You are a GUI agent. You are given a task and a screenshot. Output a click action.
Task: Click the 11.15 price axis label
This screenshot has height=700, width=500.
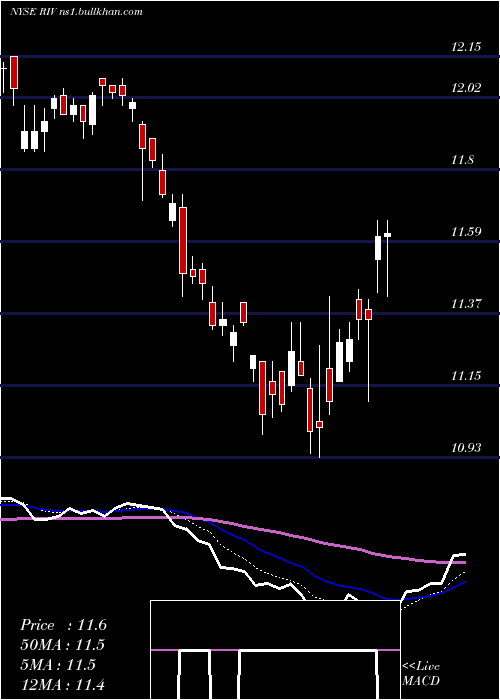(466, 375)
